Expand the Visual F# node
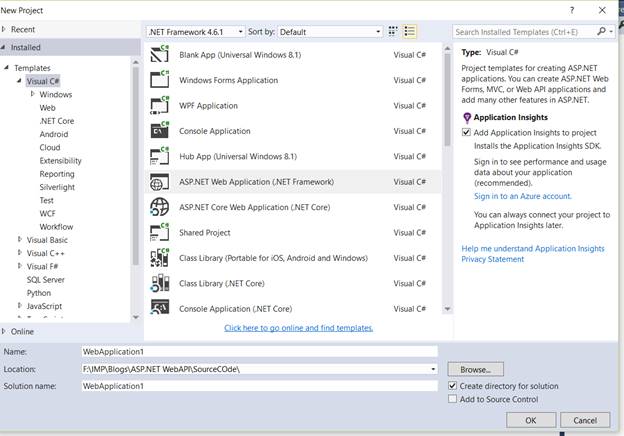The image size is (624, 436). click(20, 266)
